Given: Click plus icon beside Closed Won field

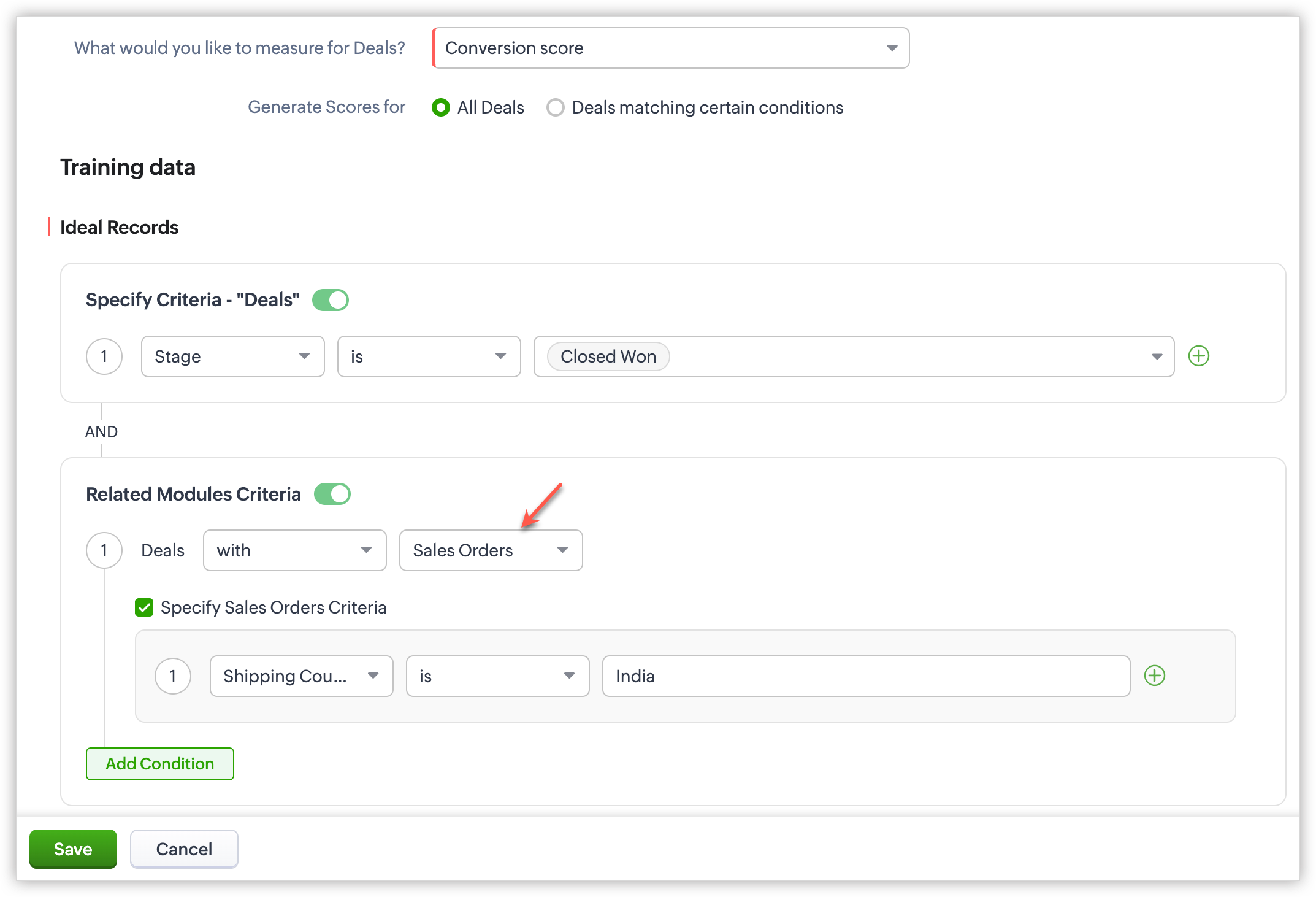Looking at the screenshot, I should (1198, 356).
